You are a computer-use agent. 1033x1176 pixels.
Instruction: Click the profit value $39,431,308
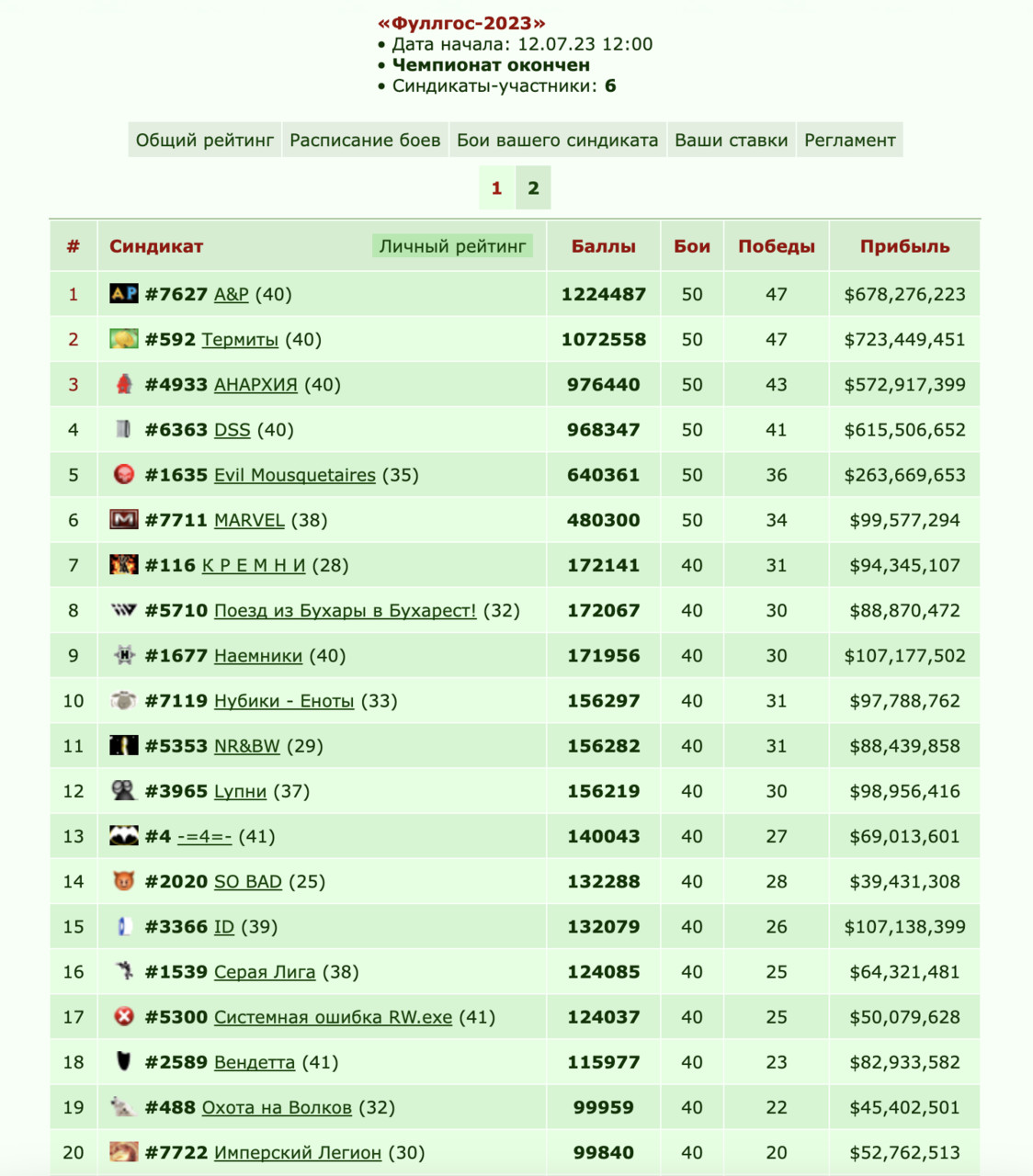pyautogui.click(x=905, y=881)
